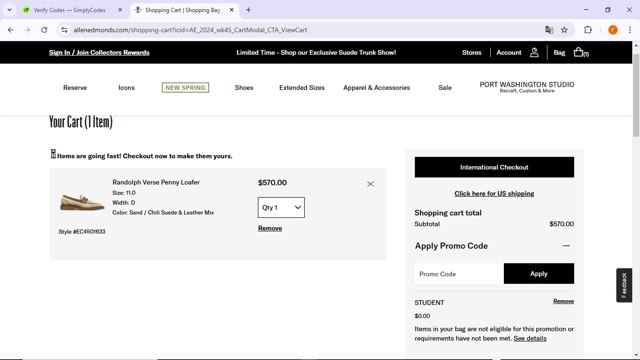Select the Subtotal label text
The width and height of the screenshot is (640, 360).
click(x=427, y=224)
